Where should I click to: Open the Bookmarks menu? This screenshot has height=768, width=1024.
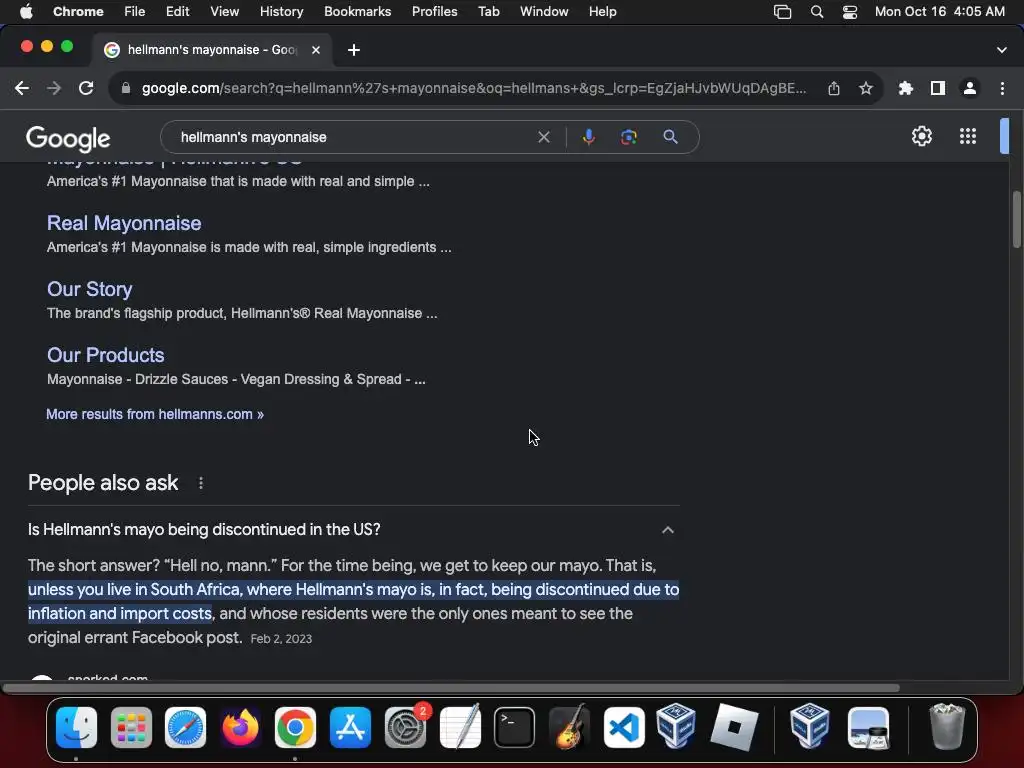point(357,12)
